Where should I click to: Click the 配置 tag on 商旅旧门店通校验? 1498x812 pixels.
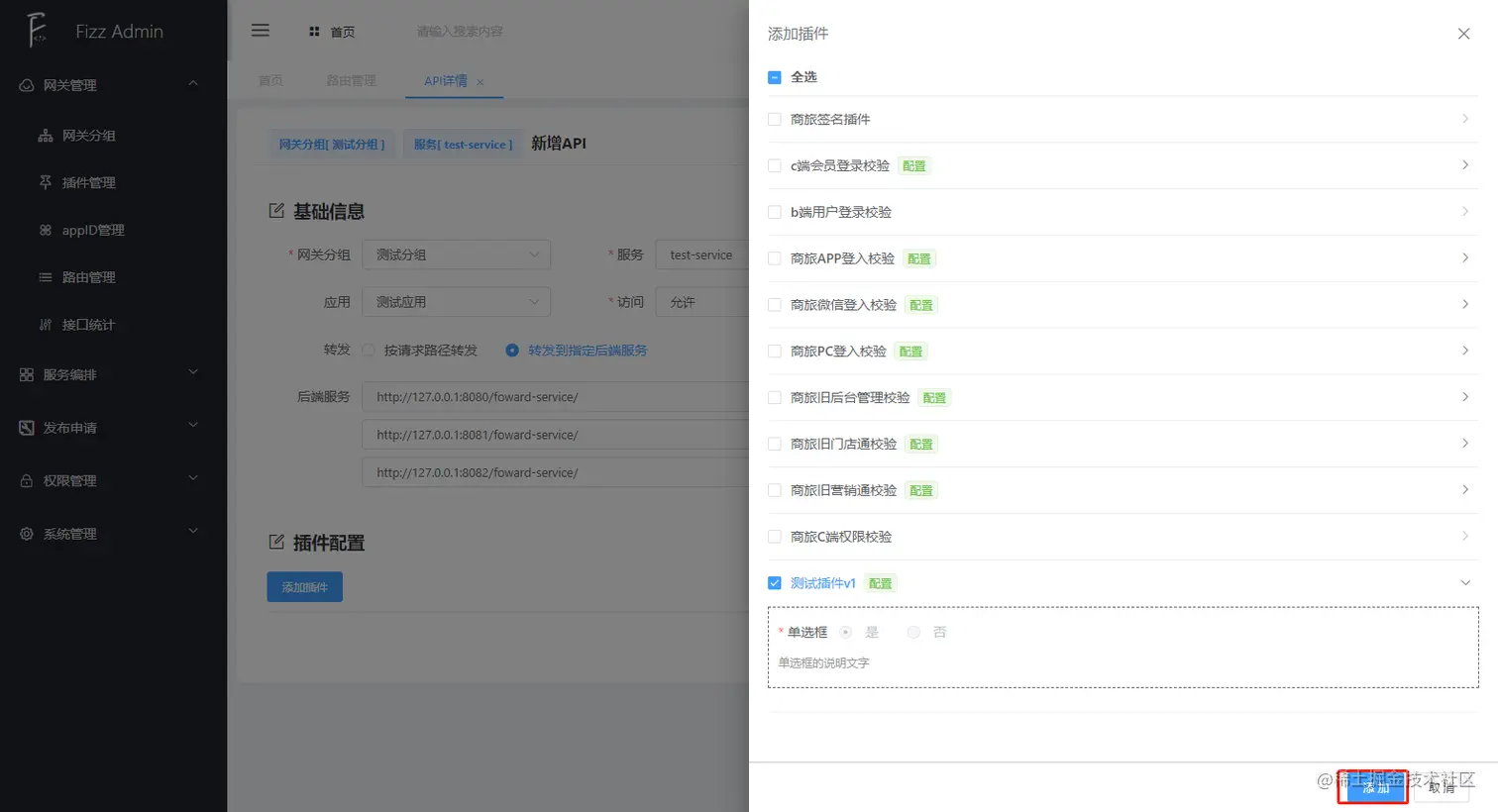(921, 445)
